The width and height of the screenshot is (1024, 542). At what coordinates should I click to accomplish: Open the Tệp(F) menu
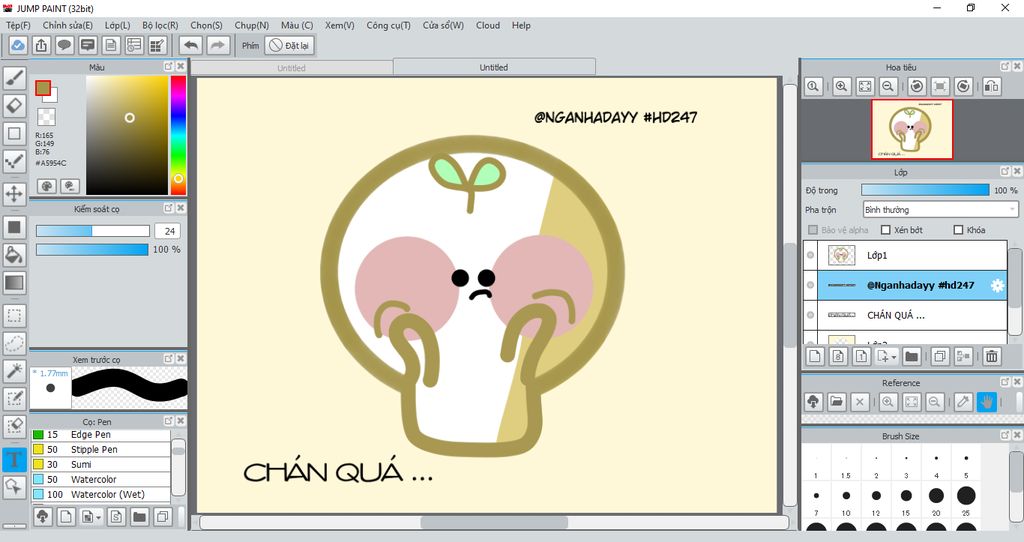coord(18,25)
